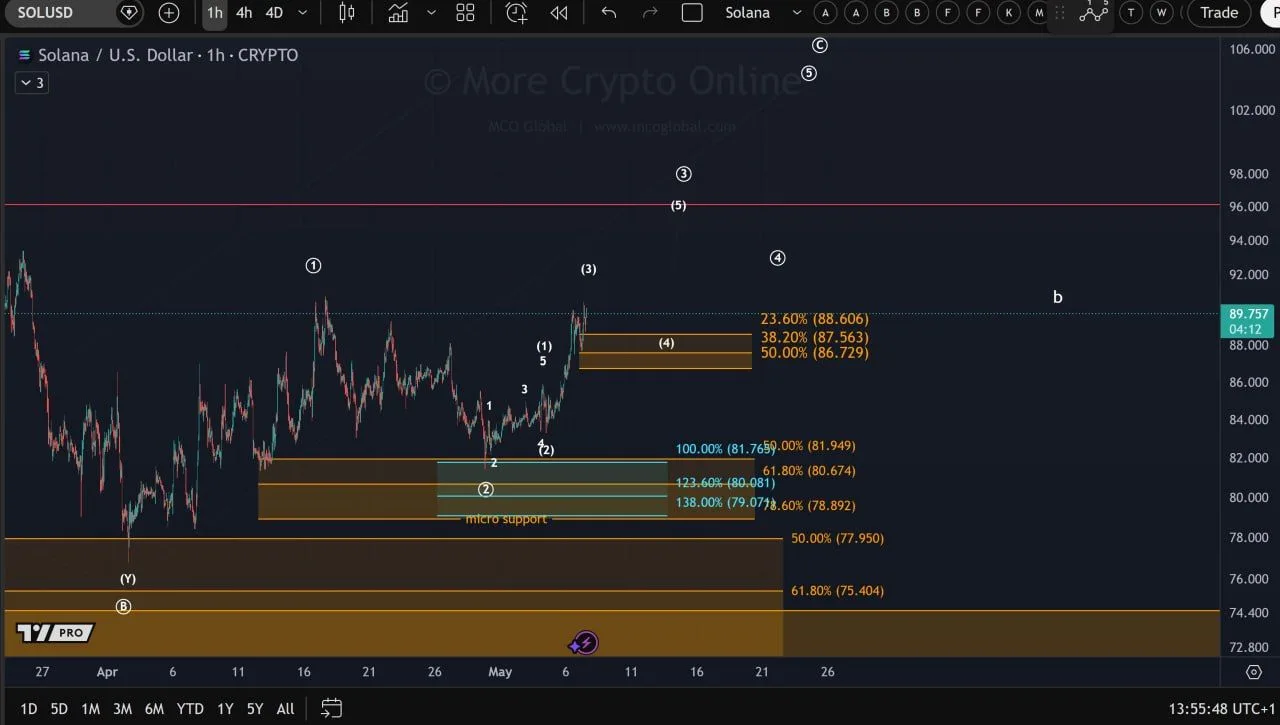Select the 50.00% (77.950) fib label
This screenshot has width=1280, height=725.
coord(837,538)
